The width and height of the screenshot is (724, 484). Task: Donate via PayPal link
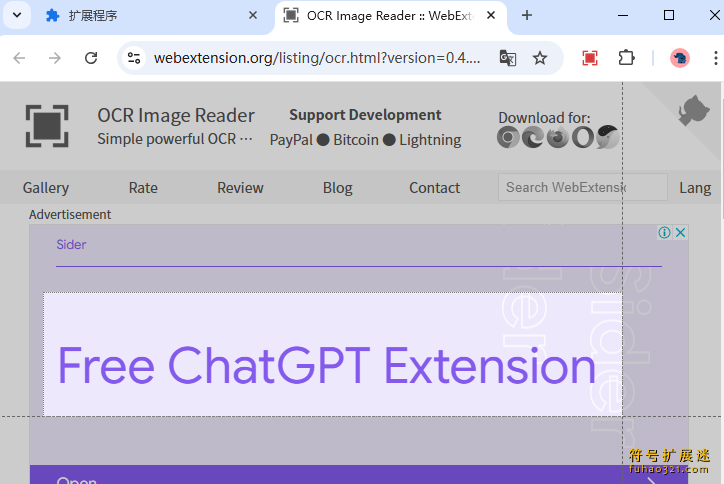point(291,140)
